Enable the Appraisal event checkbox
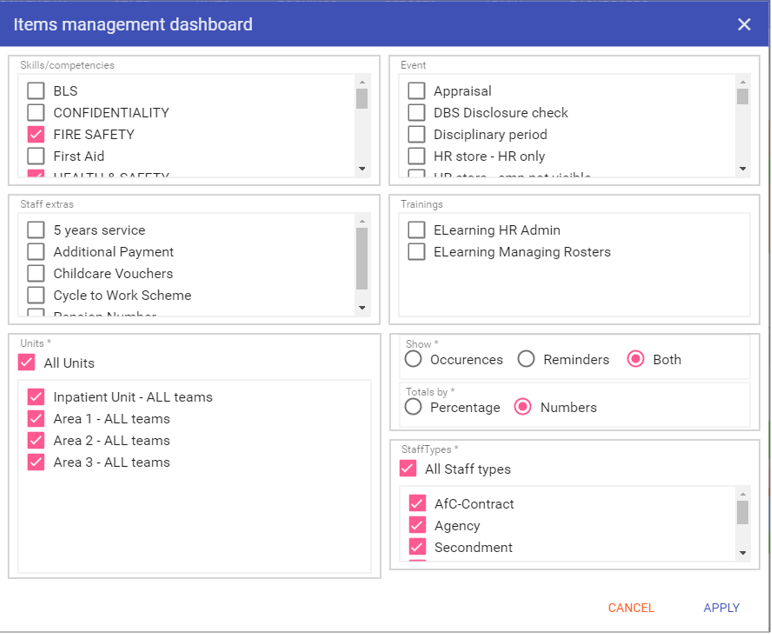The image size is (772, 634). tap(417, 91)
